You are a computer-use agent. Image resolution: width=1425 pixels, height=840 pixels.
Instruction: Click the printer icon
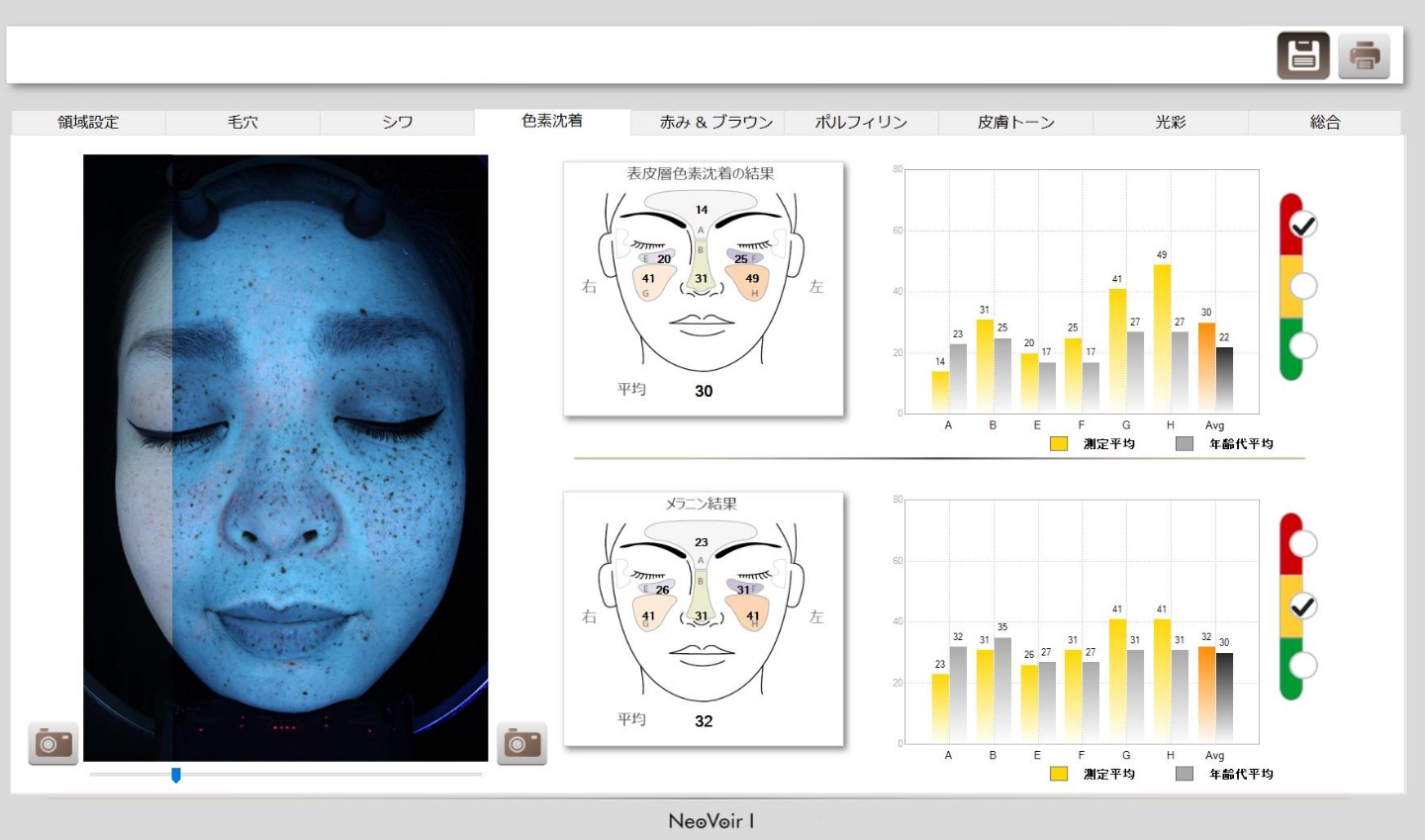point(1364,55)
